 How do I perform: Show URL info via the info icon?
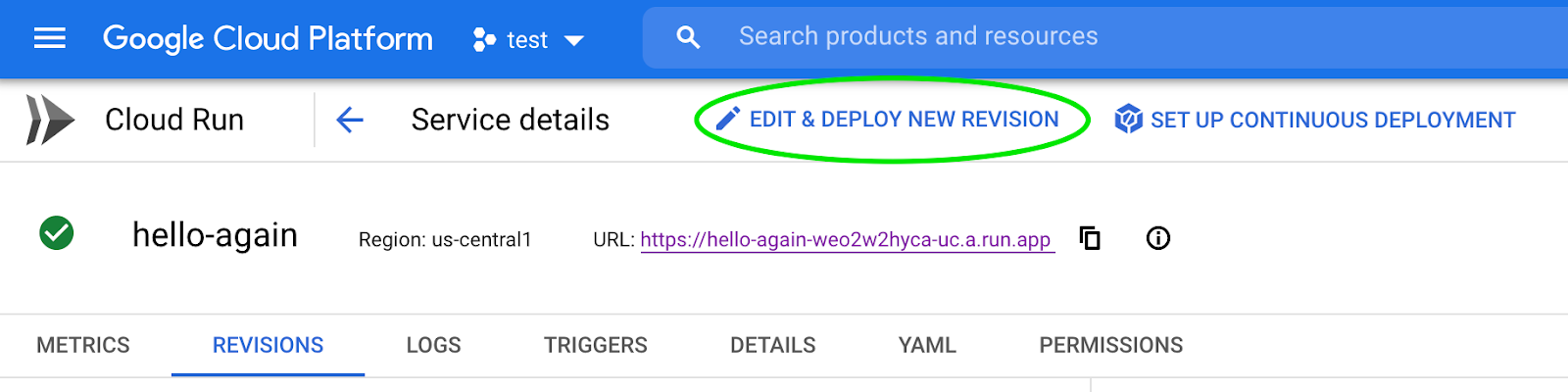click(1158, 238)
